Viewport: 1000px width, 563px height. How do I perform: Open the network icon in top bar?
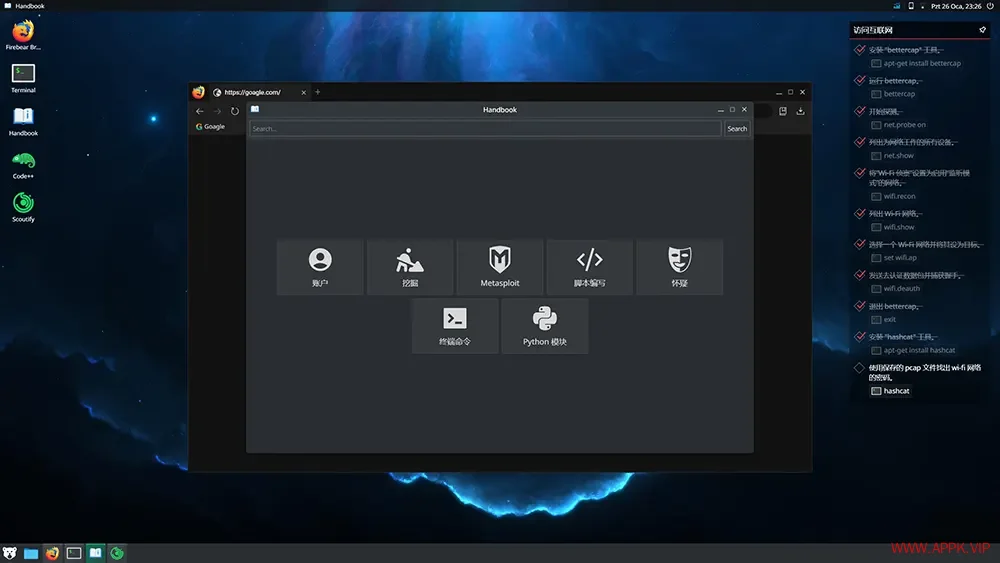click(897, 6)
